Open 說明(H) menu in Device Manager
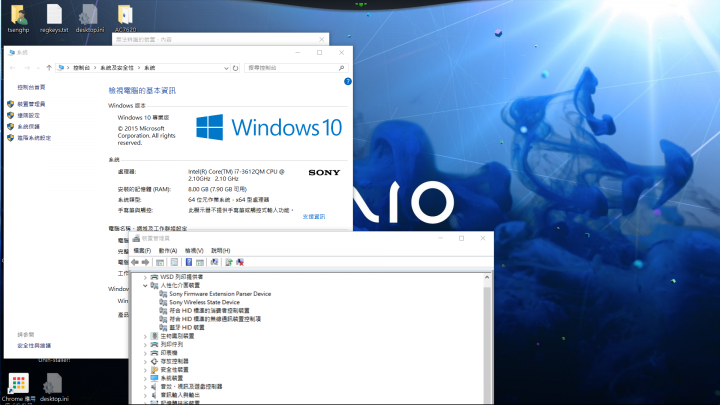 [x=220, y=251]
